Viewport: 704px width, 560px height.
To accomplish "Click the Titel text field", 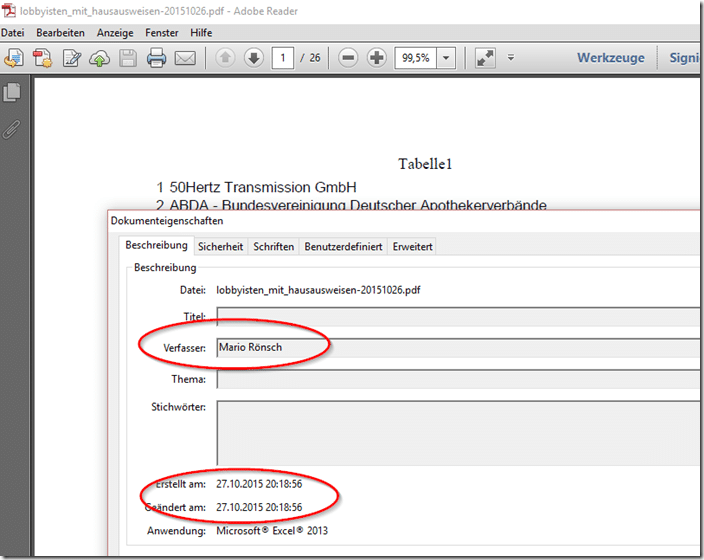I will click(x=458, y=317).
